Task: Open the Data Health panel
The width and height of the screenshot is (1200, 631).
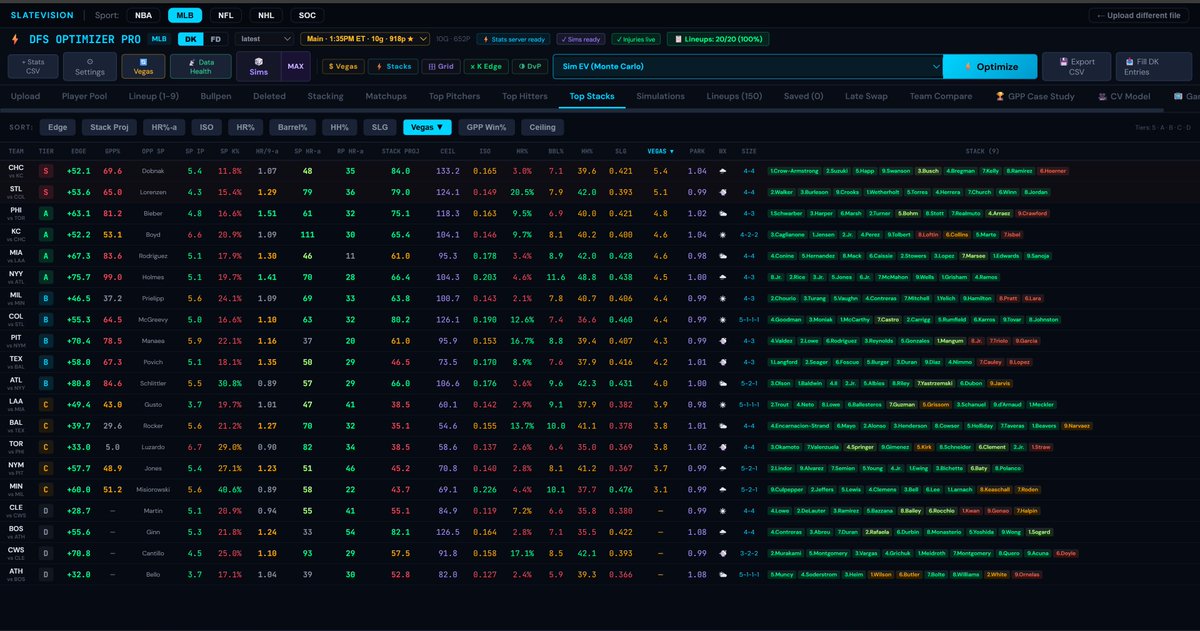Action: 200,66
